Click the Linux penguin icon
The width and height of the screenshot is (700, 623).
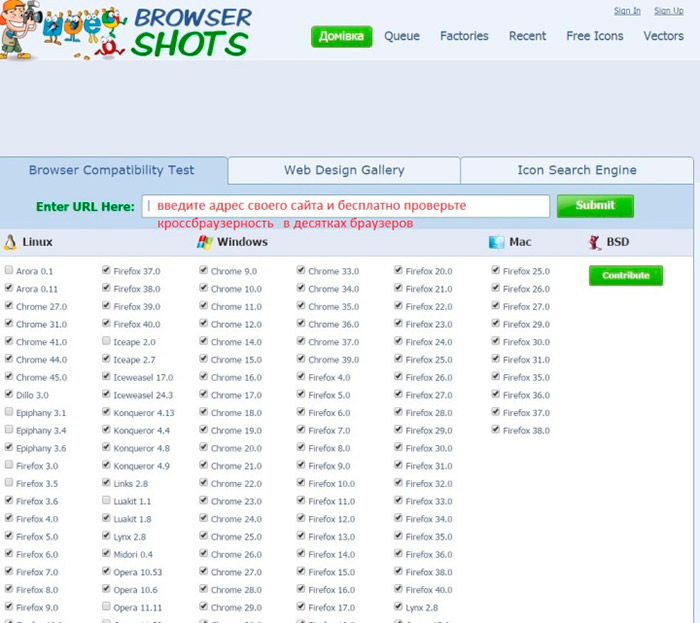[10, 242]
